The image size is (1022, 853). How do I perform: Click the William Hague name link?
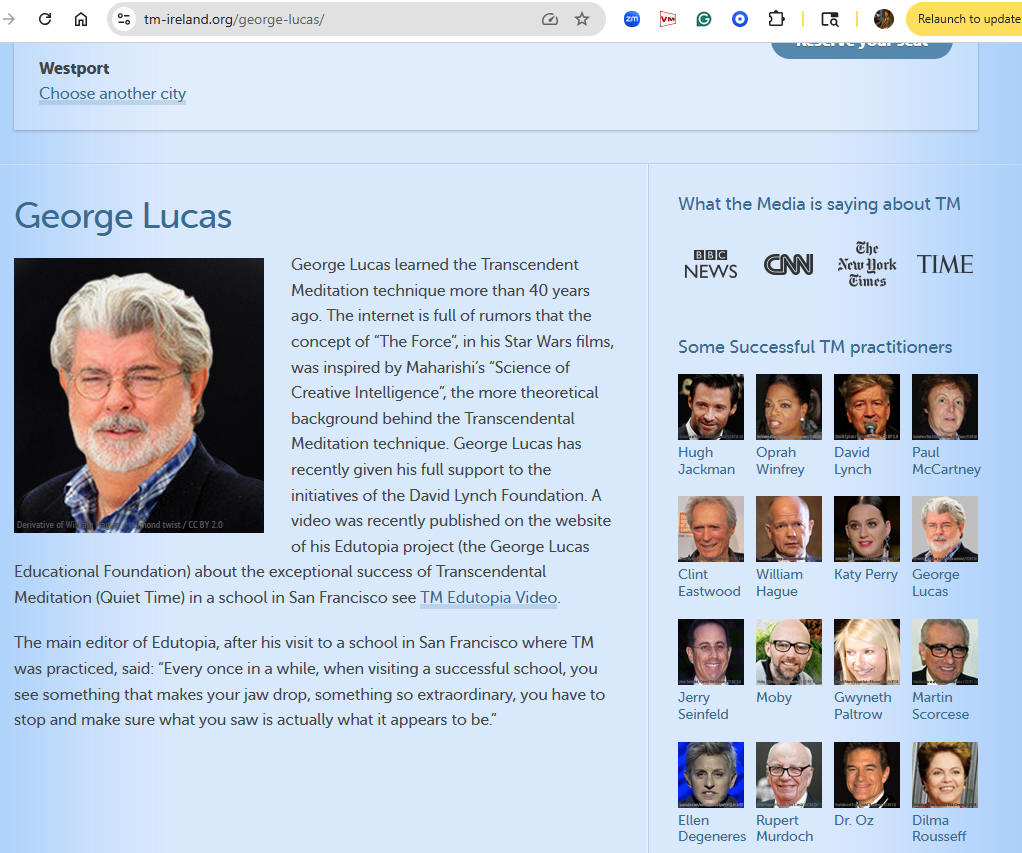coord(780,583)
